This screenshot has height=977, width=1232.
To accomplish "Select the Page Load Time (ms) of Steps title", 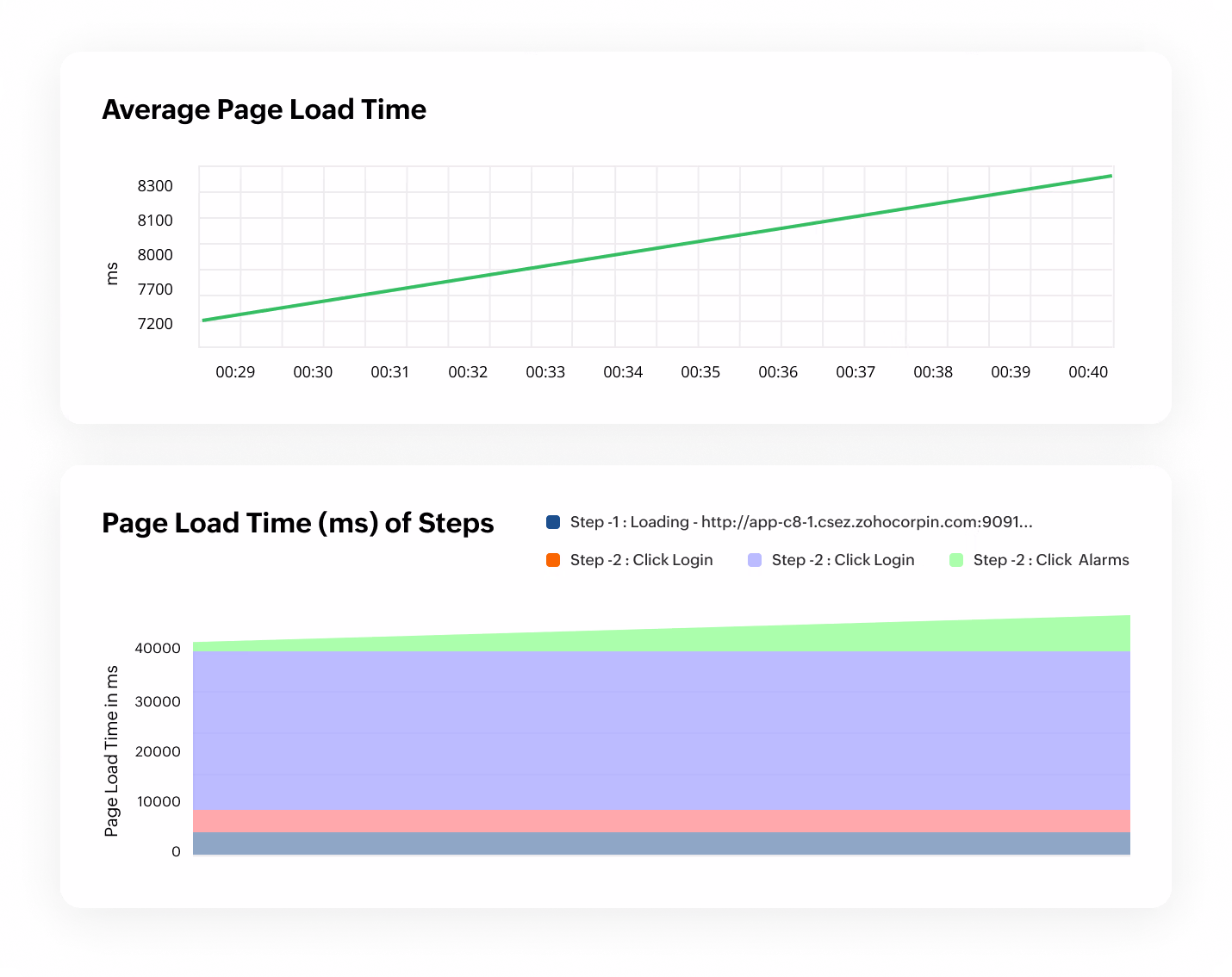I will point(298,523).
